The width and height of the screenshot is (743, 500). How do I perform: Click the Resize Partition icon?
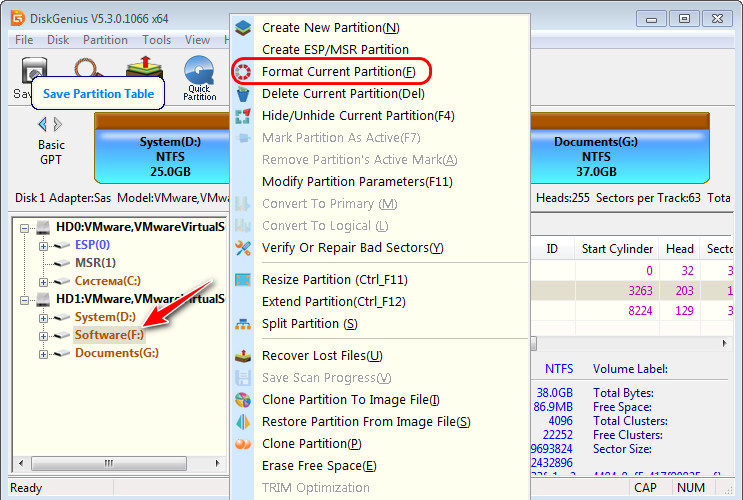(x=243, y=280)
